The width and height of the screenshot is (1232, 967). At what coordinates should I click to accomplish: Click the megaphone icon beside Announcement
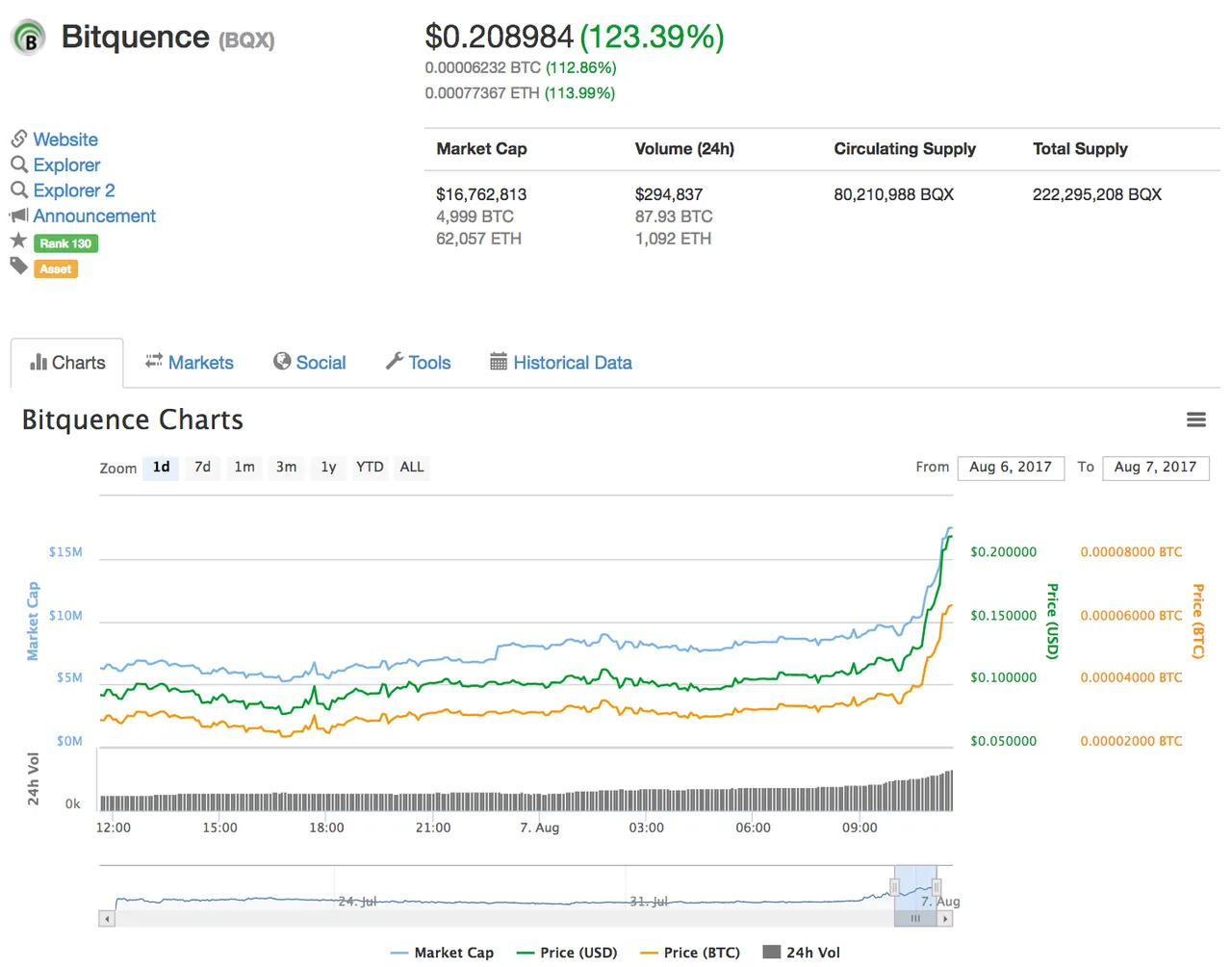[18, 216]
